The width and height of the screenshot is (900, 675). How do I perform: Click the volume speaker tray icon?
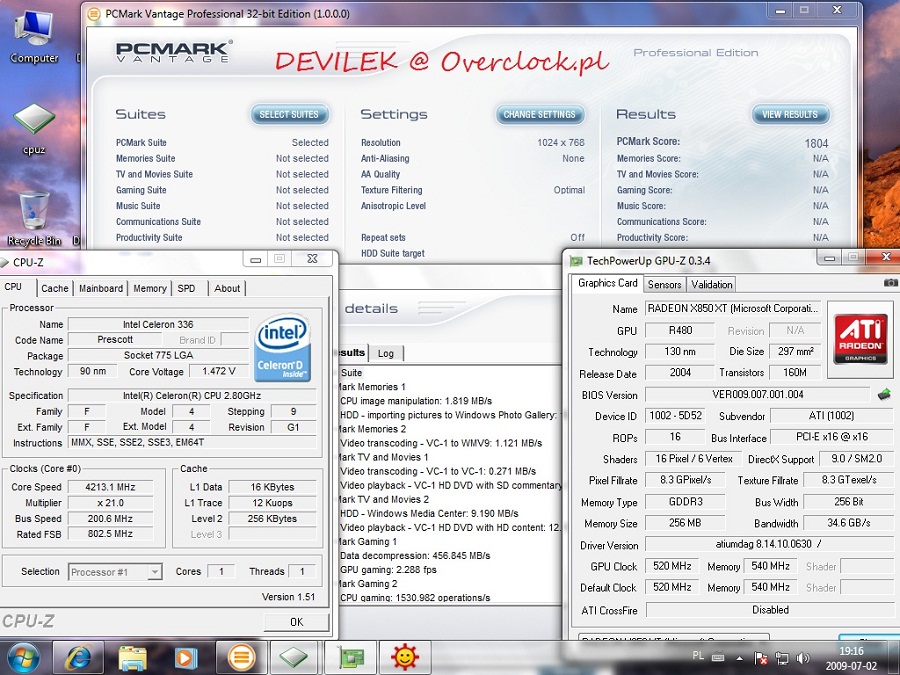tap(803, 658)
